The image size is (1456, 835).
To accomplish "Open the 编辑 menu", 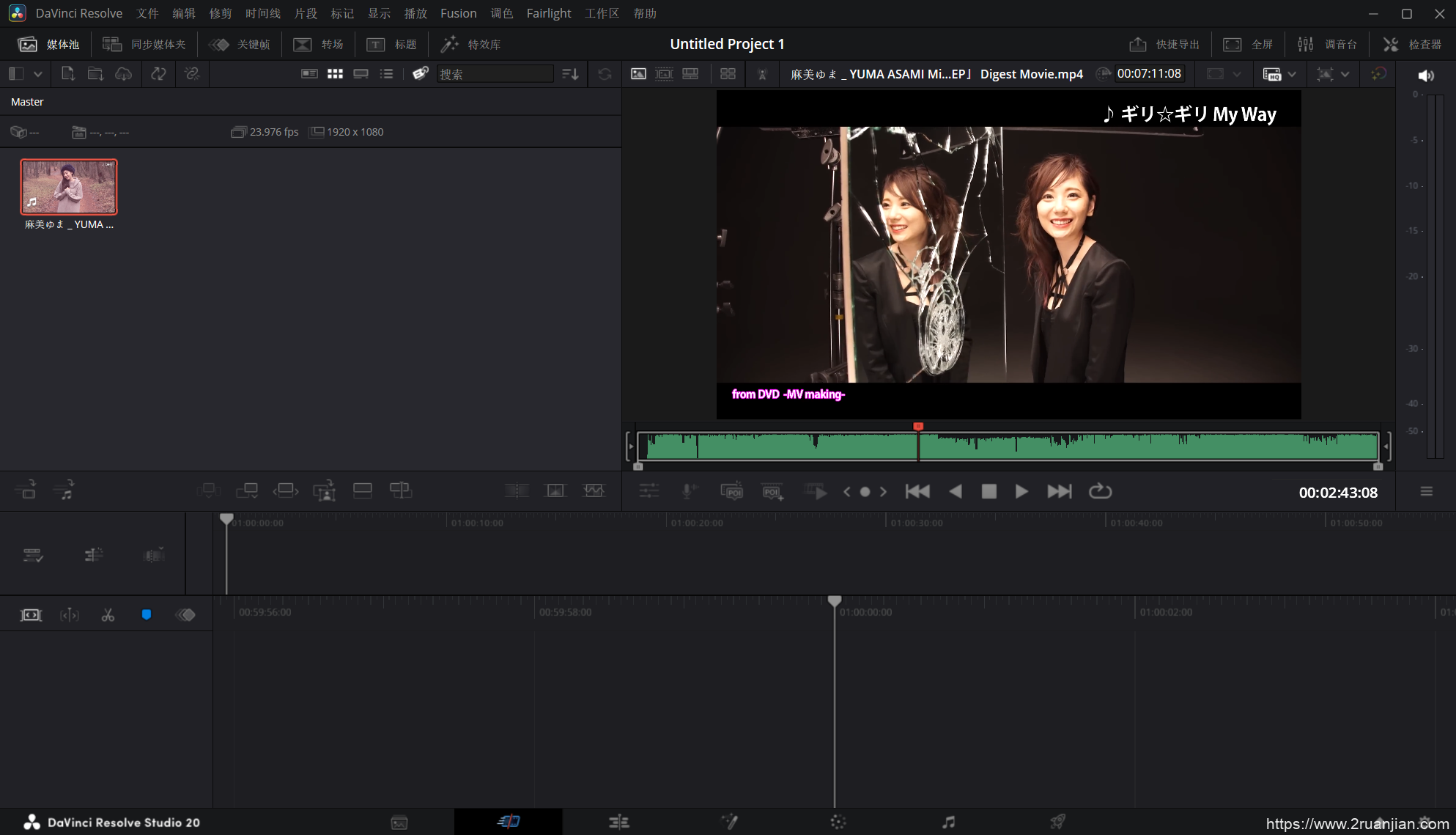I will tap(184, 13).
